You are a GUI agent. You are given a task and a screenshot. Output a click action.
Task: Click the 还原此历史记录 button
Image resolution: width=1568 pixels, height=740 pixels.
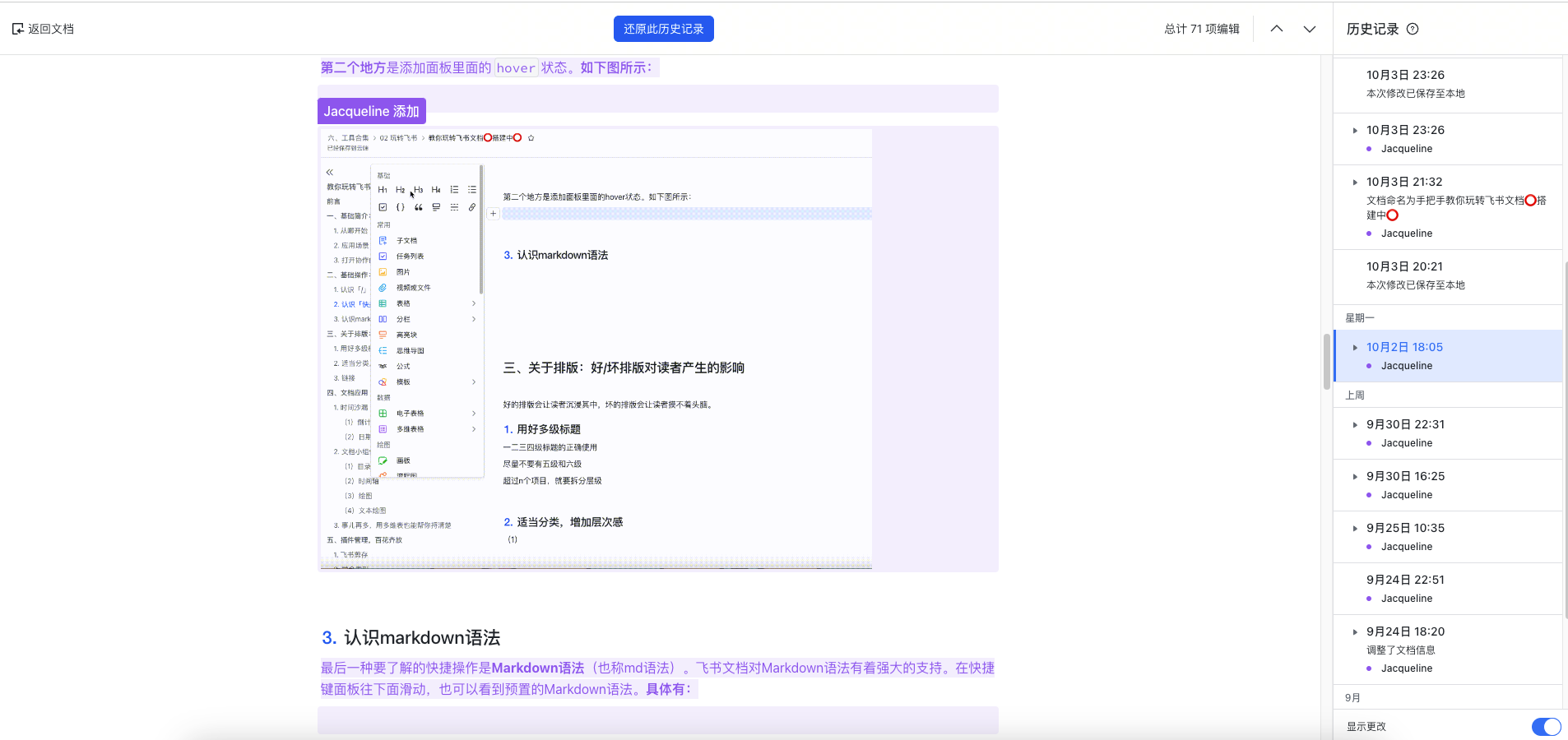(663, 29)
